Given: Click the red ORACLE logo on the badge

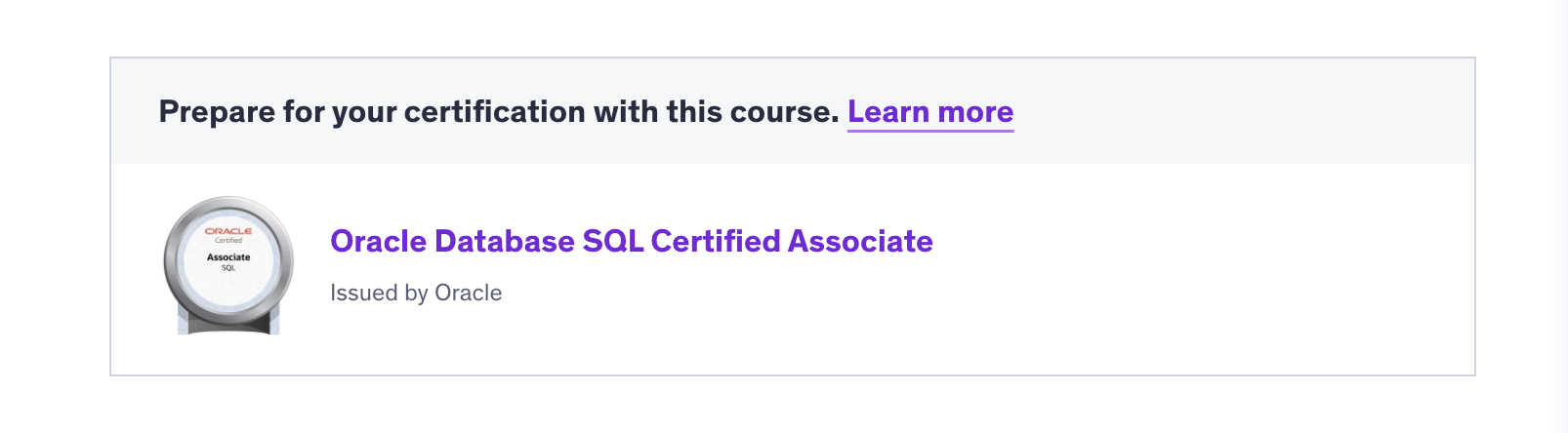Looking at the screenshot, I should 228,231.
